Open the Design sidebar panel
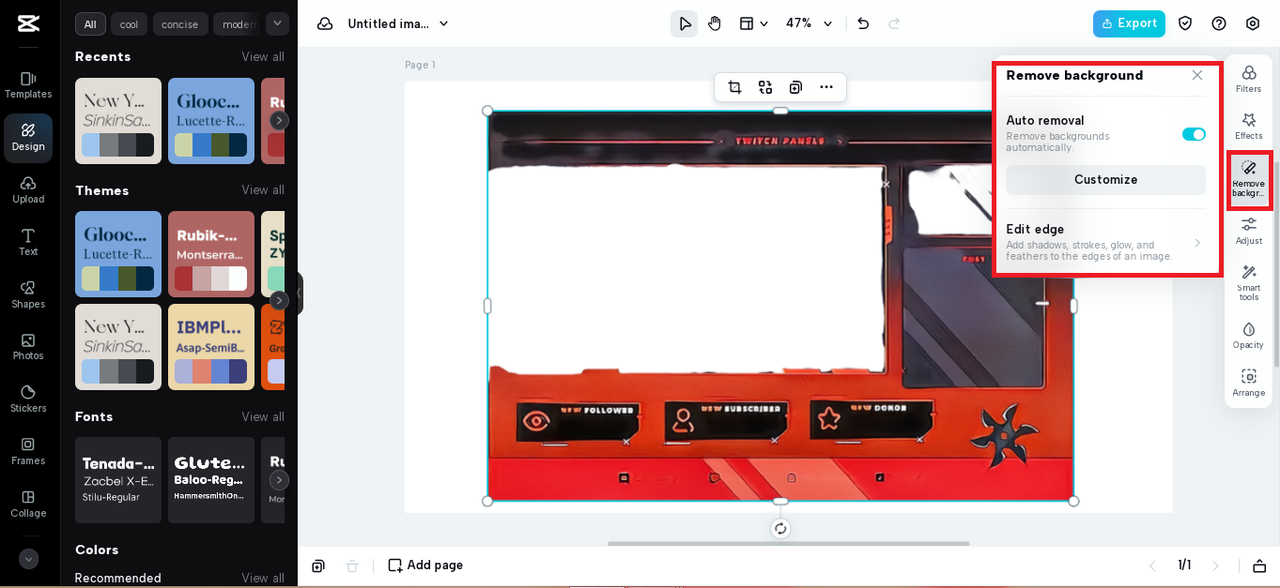1280x588 pixels. tap(28, 138)
